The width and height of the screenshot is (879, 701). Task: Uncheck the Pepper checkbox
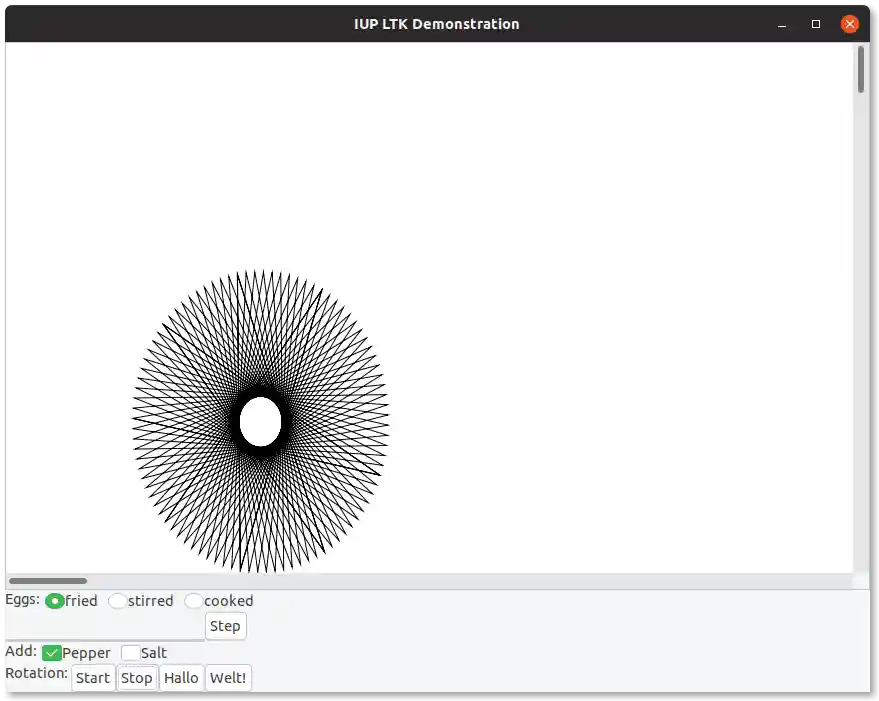click(x=51, y=652)
